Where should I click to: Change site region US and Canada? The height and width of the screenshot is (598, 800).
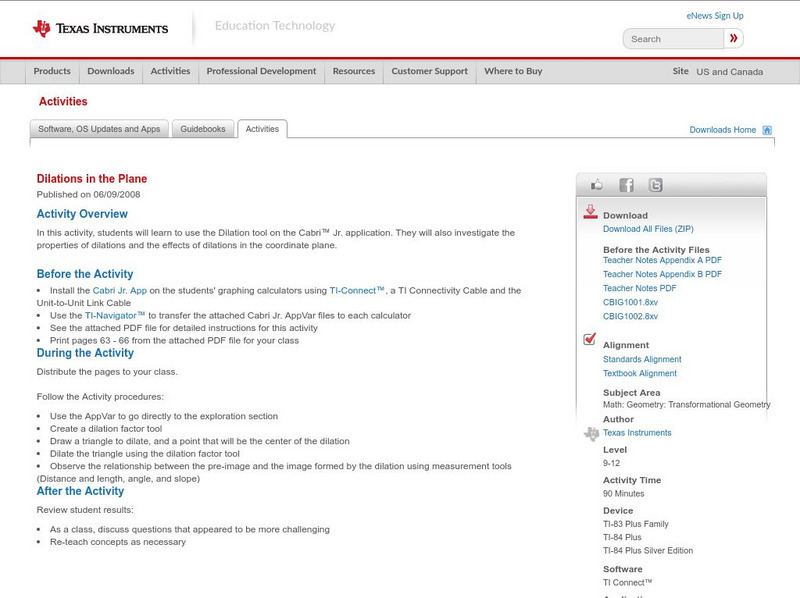point(730,72)
